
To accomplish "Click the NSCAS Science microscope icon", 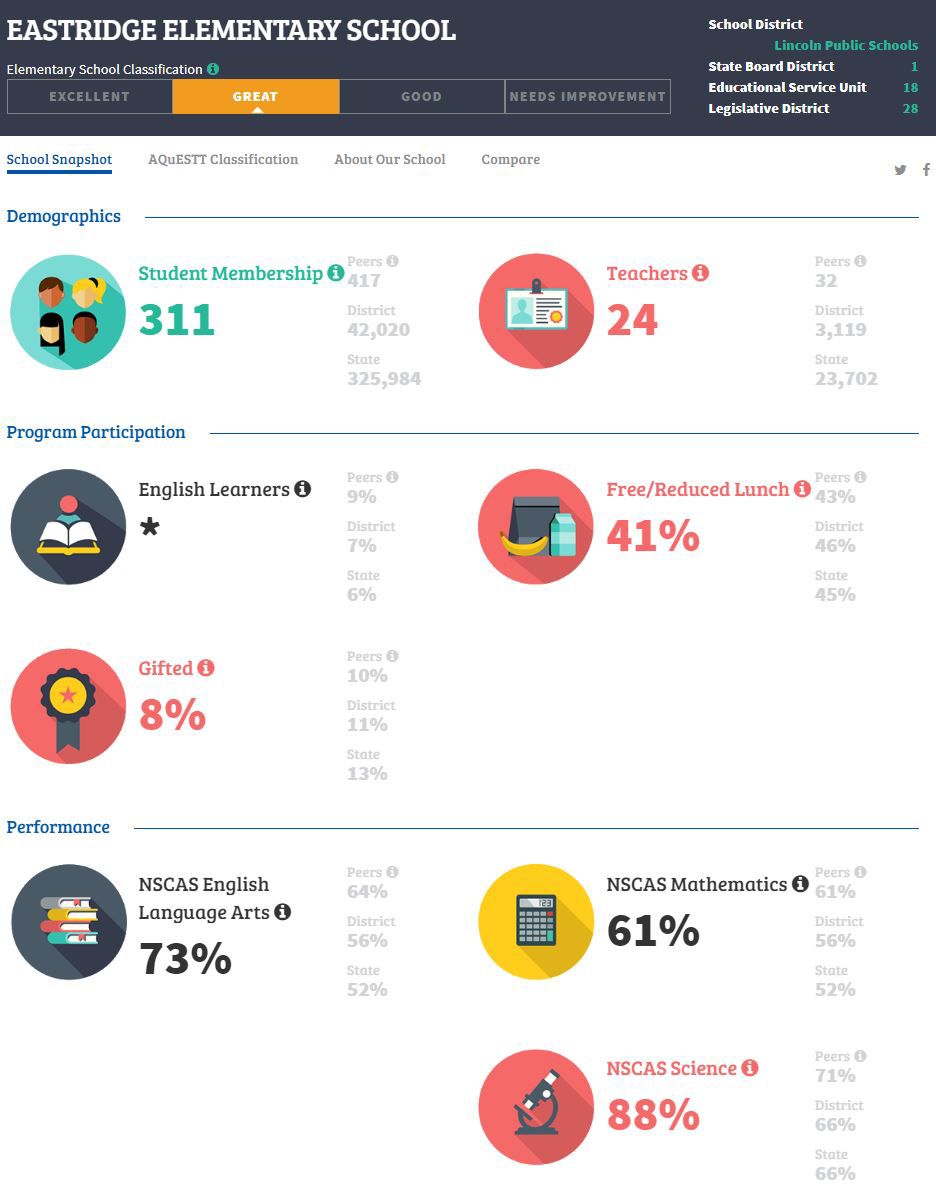I will [x=536, y=1107].
